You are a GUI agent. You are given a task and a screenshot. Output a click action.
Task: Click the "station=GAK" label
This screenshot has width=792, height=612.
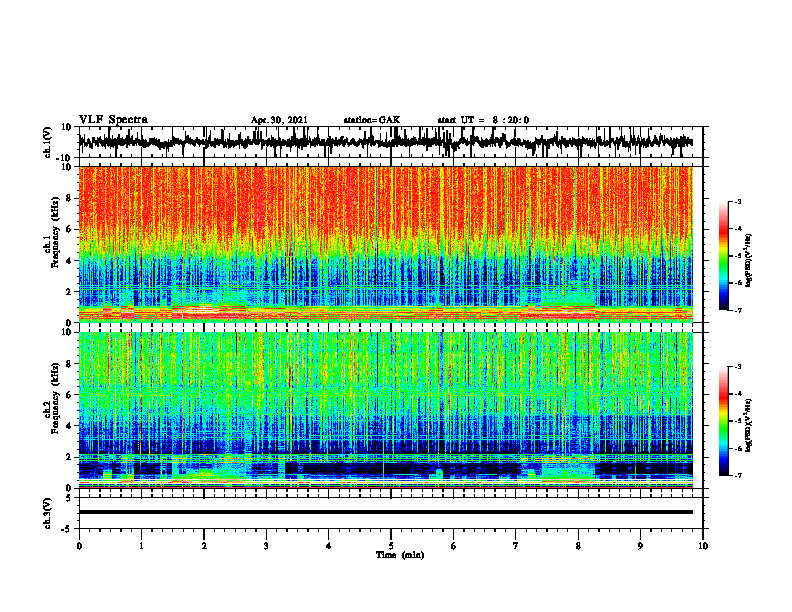tap(372, 120)
